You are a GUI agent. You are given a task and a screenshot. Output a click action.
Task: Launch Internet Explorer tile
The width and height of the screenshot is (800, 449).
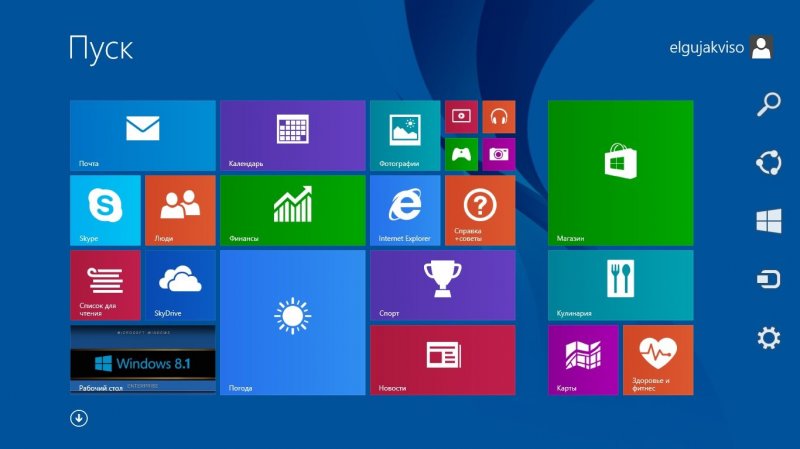click(x=405, y=210)
